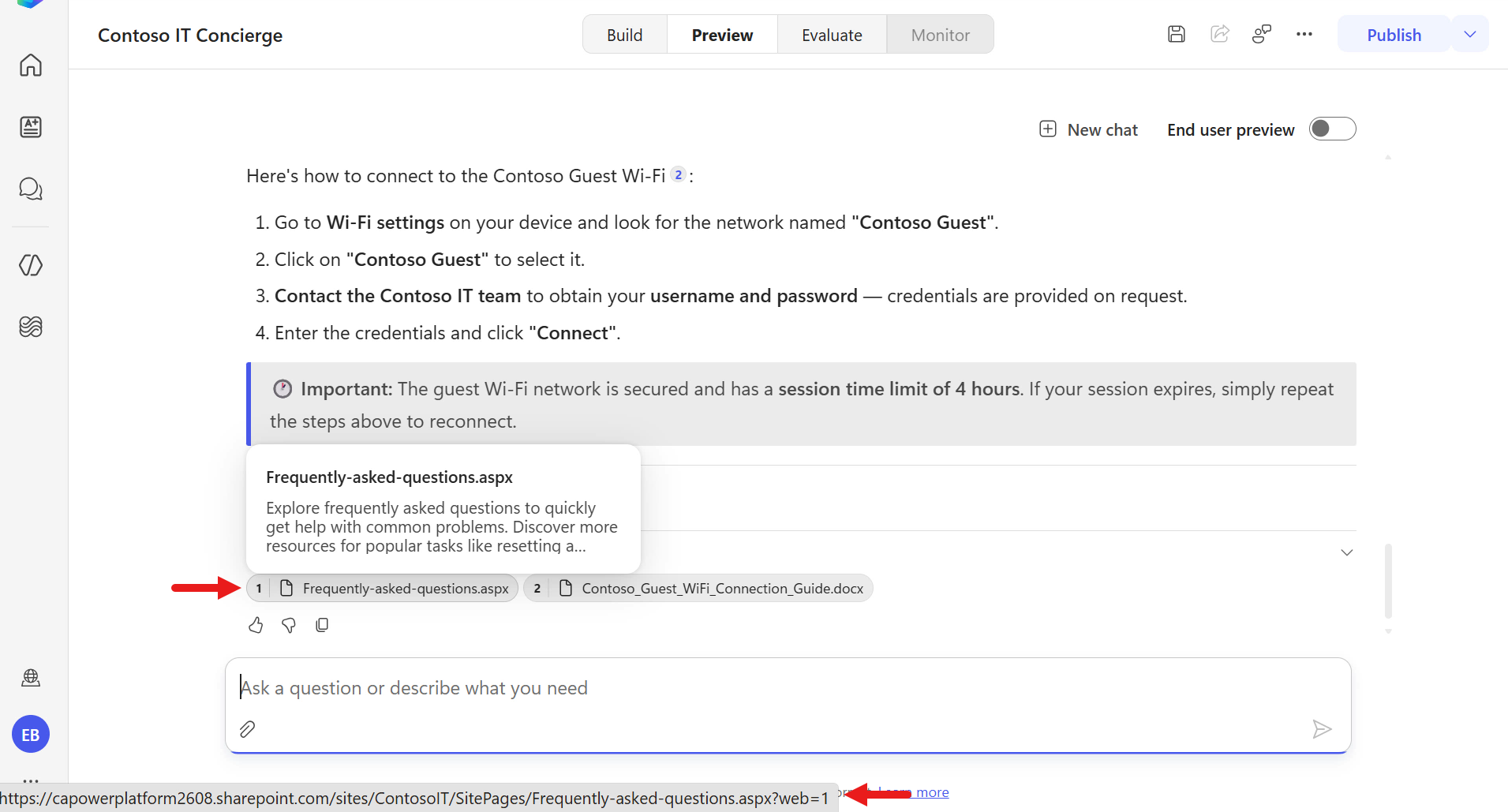Open the chat bubbles icon in the sidebar
Viewport: 1508px width, 812px height.
coord(31,189)
